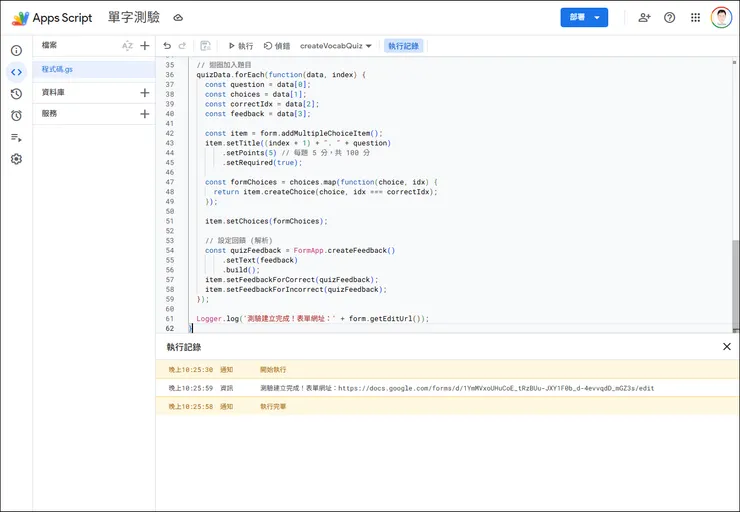This screenshot has height=512, width=740.
Task: Click the 檔案 files header
Action: click(49, 45)
